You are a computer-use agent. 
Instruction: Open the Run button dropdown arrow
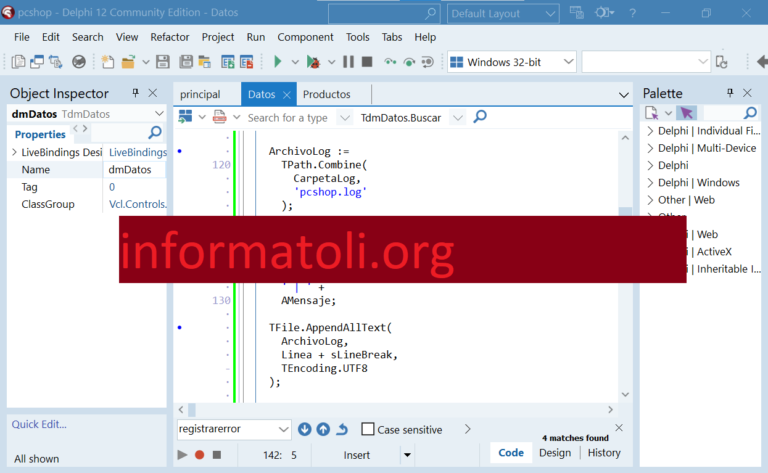[x=295, y=62]
